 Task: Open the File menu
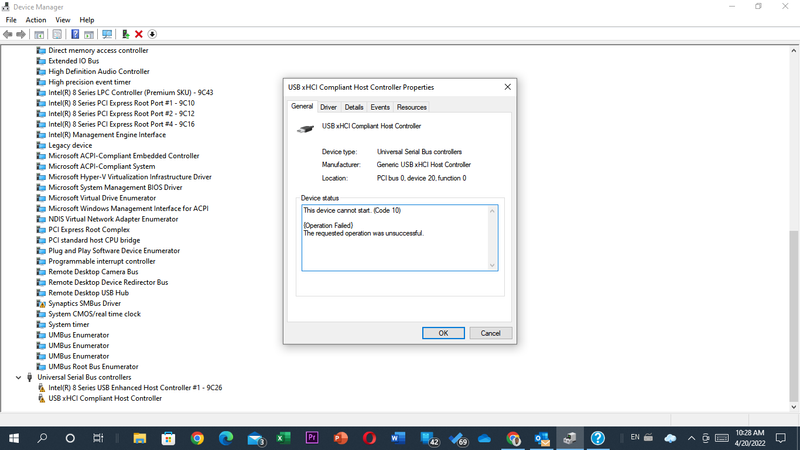[x=11, y=20]
